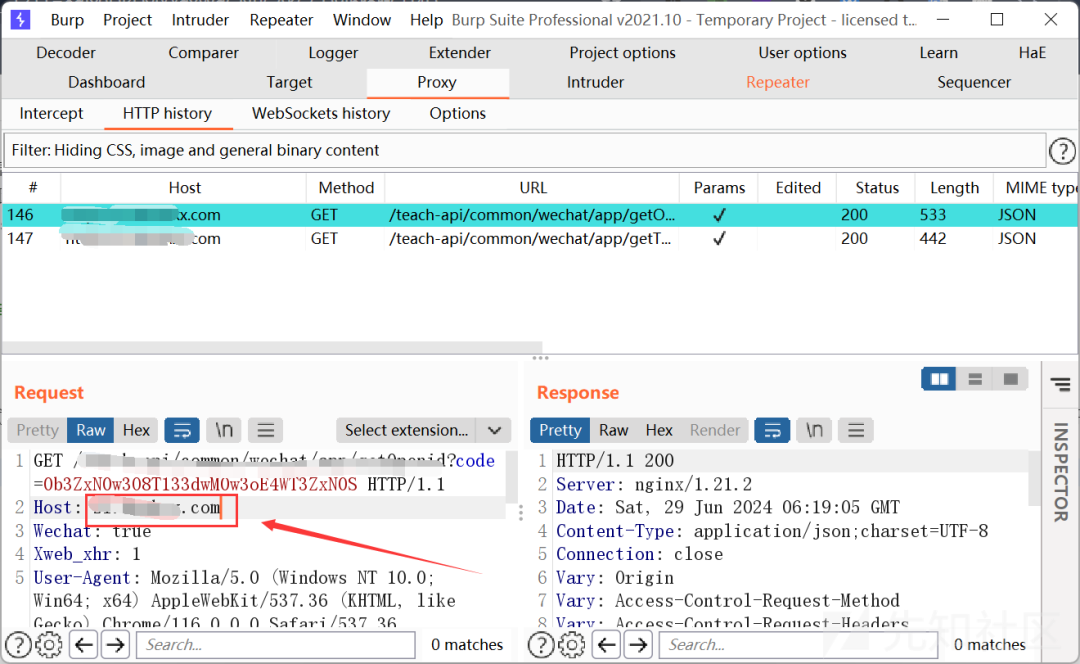Open the WebSockets history sub-tab

point(321,114)
